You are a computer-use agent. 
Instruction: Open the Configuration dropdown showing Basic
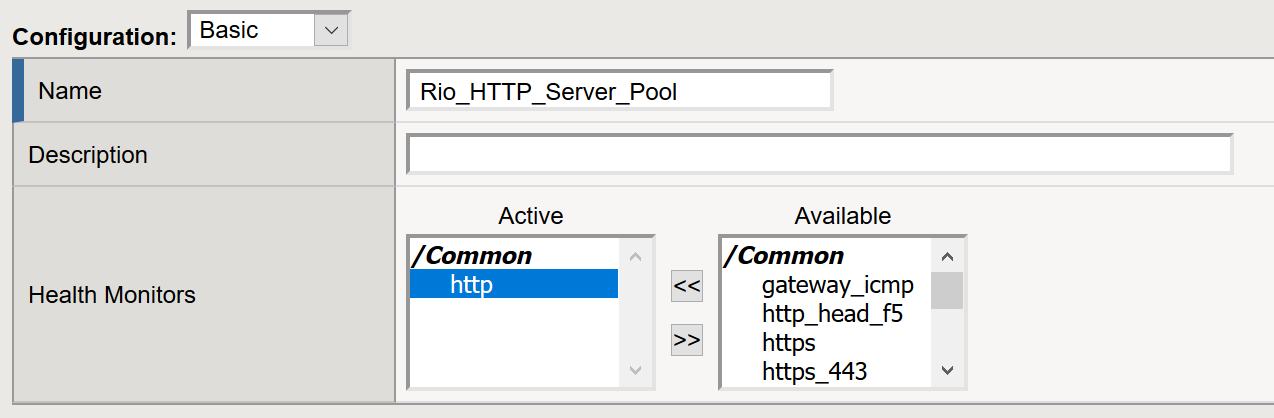[x=267, y=31]
